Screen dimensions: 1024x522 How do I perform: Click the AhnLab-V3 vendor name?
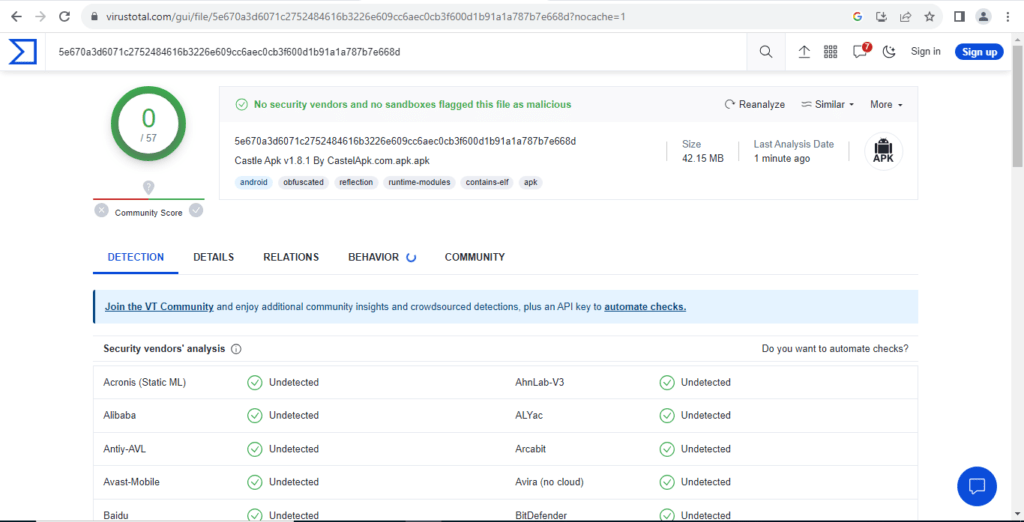539,382
